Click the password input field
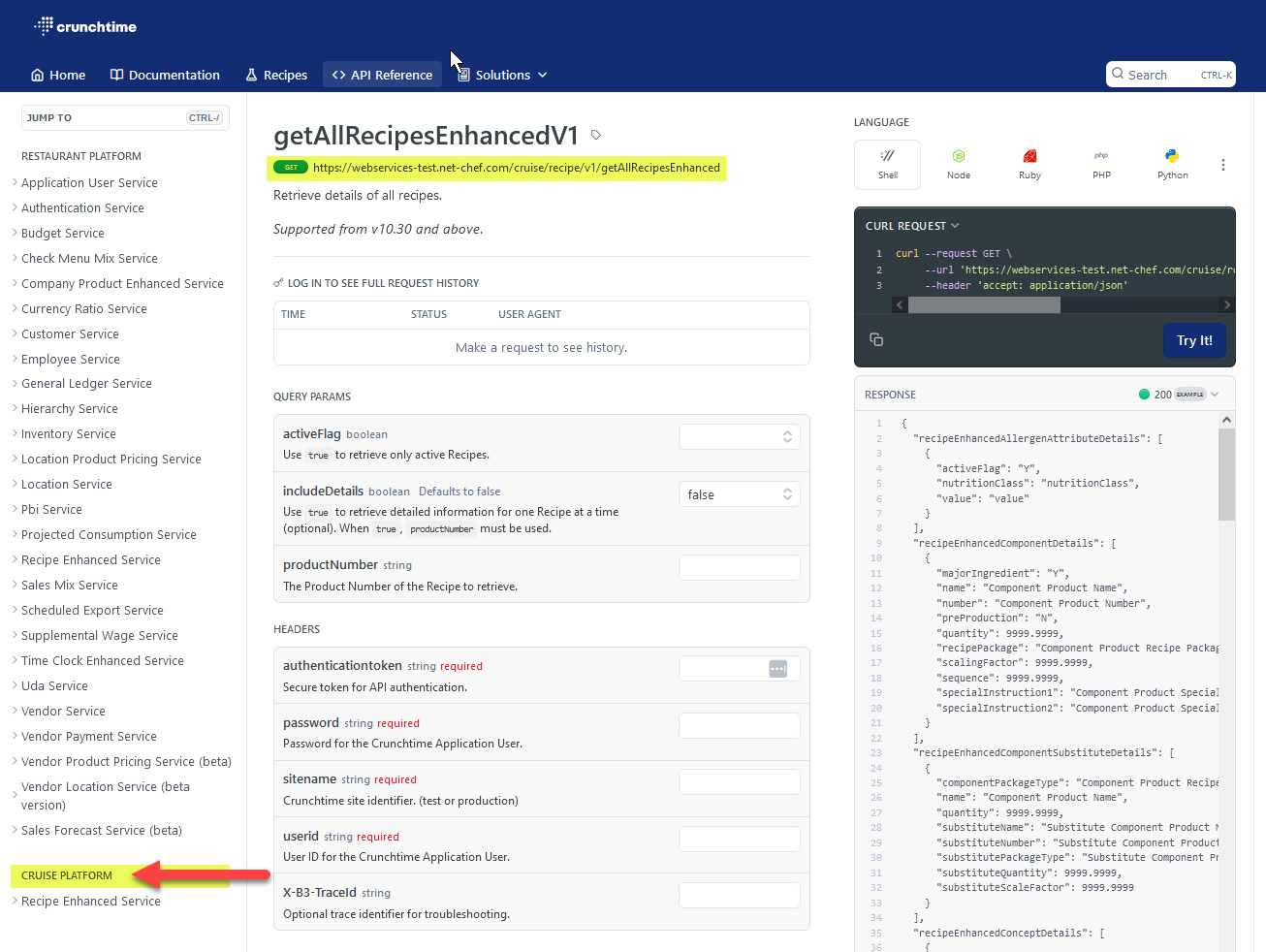 (740, 725)
